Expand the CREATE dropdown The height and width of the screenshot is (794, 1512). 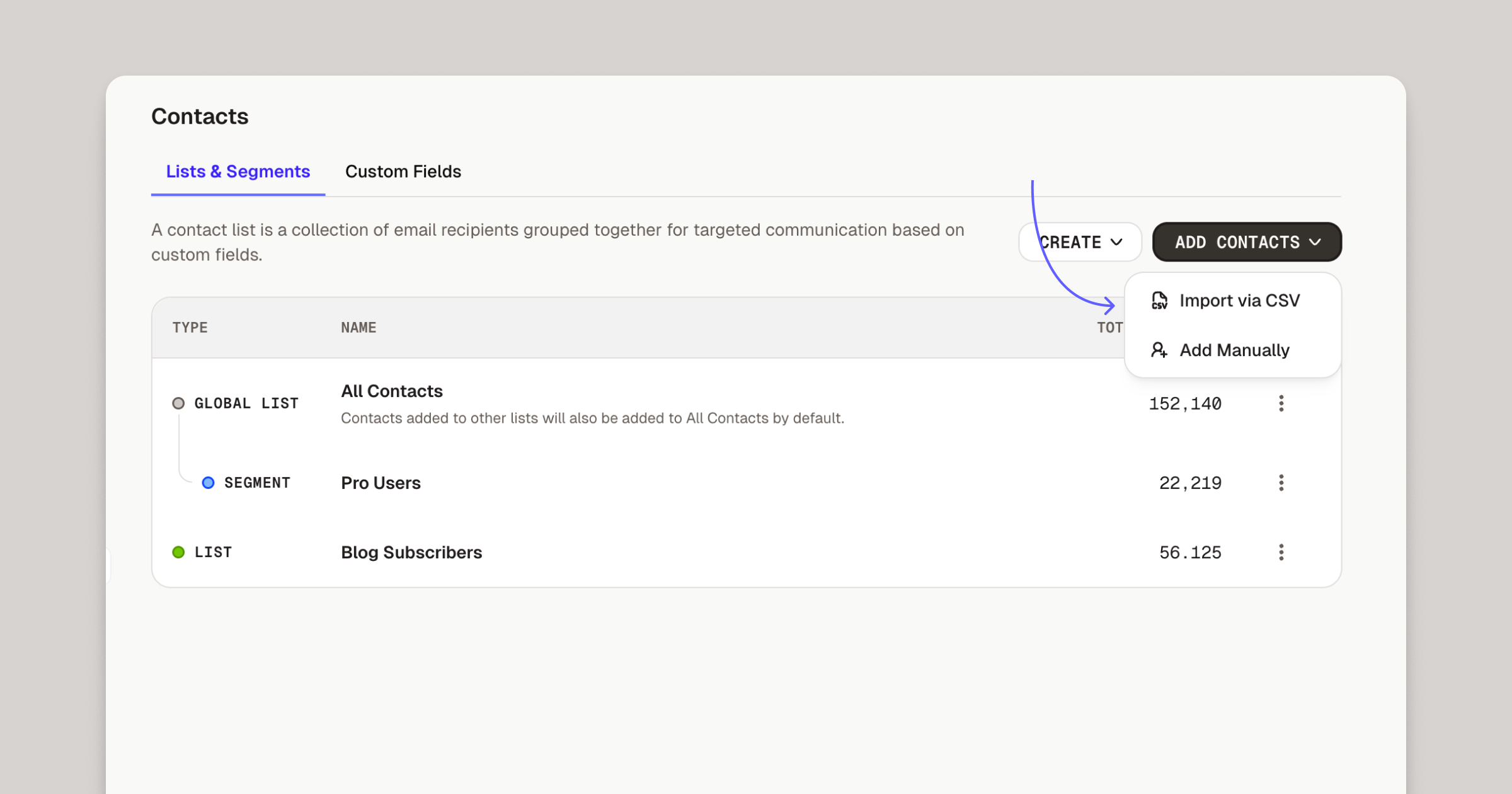pyautogui.click(x=1079, y=241)
